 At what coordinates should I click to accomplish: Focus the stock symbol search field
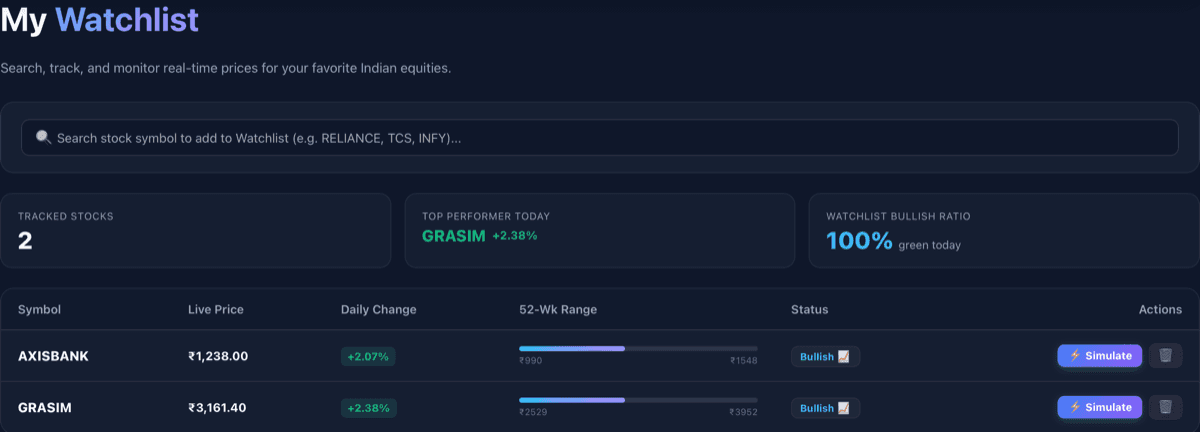click(600, 138)
